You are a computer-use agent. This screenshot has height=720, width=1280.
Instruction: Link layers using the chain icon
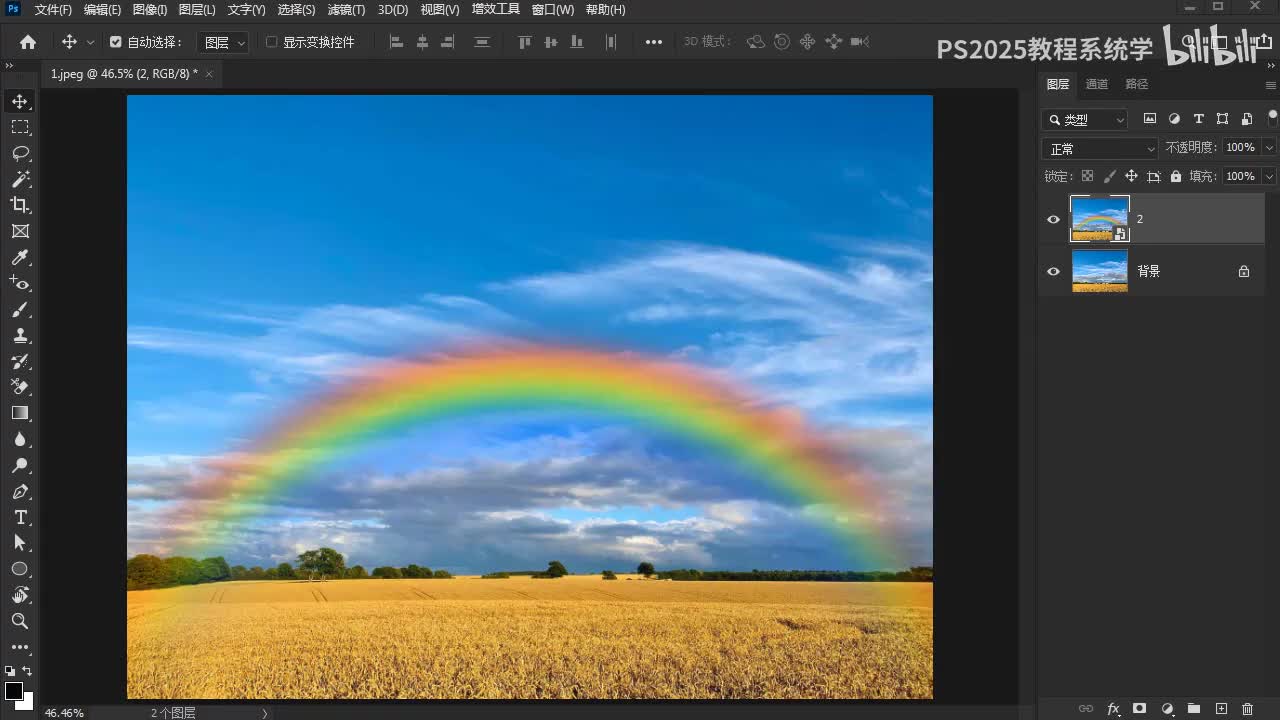coord(1085,709)
